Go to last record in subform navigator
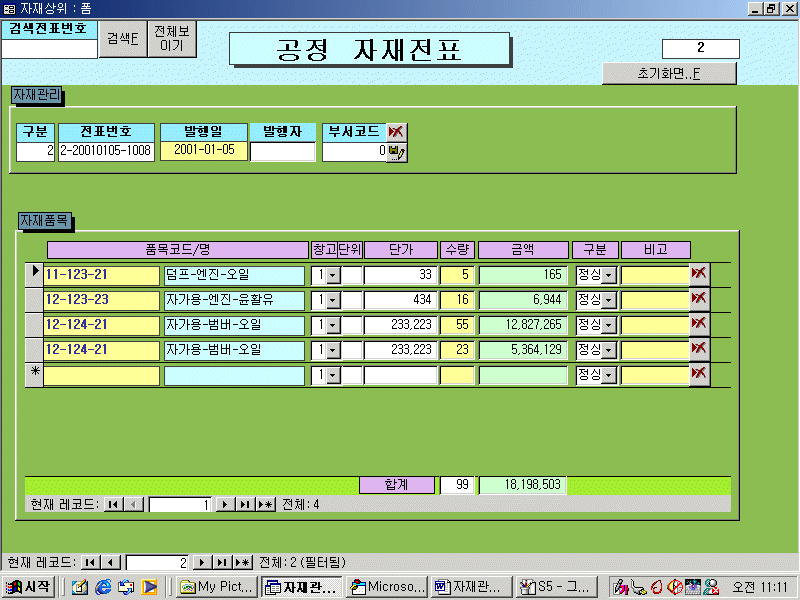Screen dimensions: 800x600 (245, 505)
